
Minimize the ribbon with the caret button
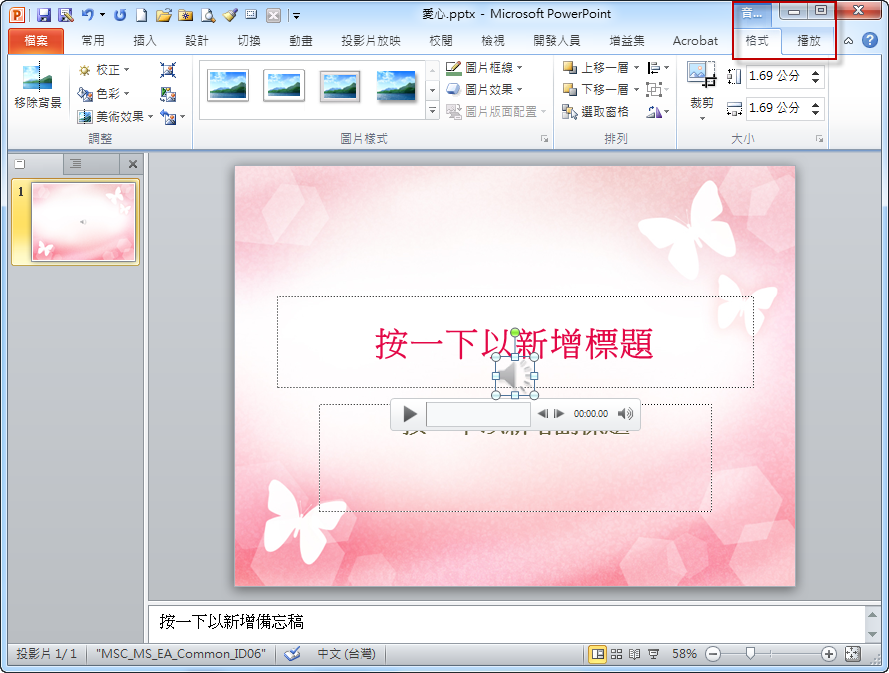pyautogui.click(x=848, y=40)
